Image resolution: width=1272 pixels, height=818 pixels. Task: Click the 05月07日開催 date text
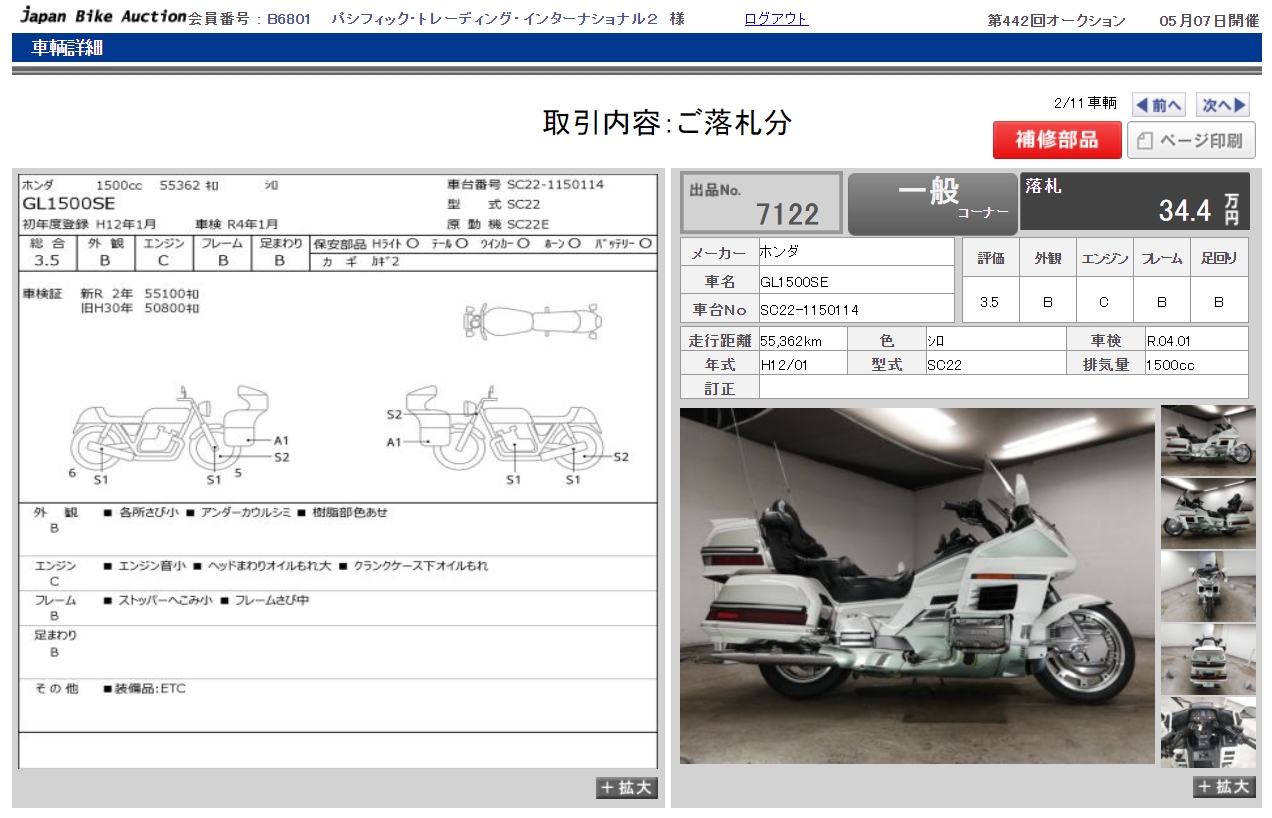click(1210, 21)
